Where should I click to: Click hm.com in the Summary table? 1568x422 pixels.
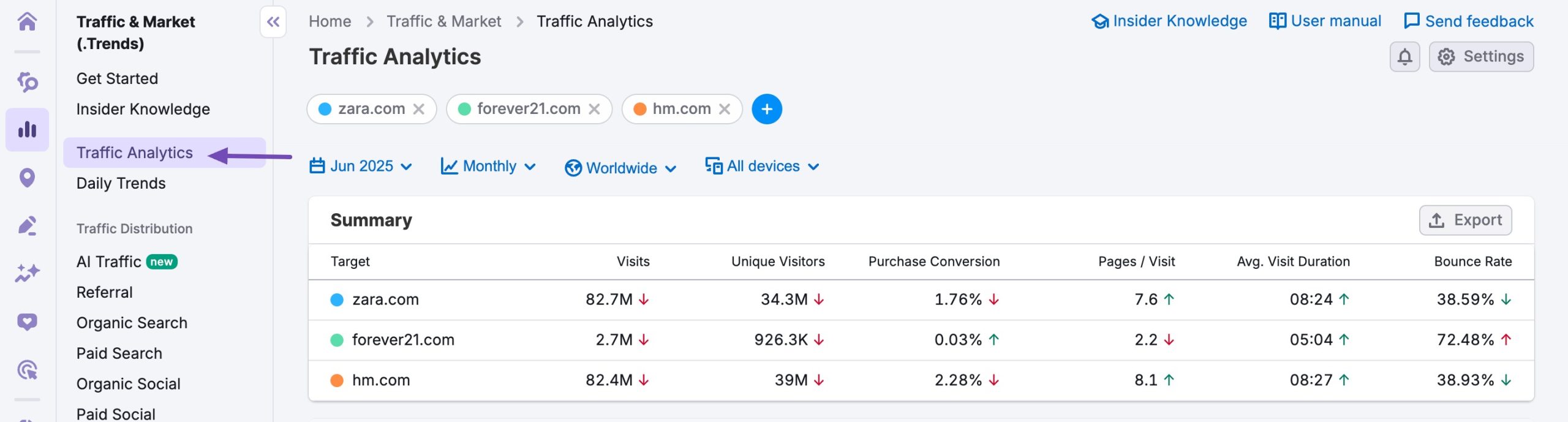click(x=381, y=380)
